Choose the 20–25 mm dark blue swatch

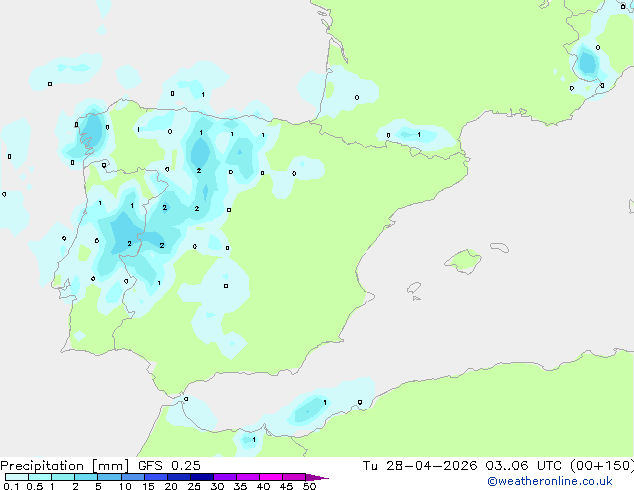coord(178,477)
